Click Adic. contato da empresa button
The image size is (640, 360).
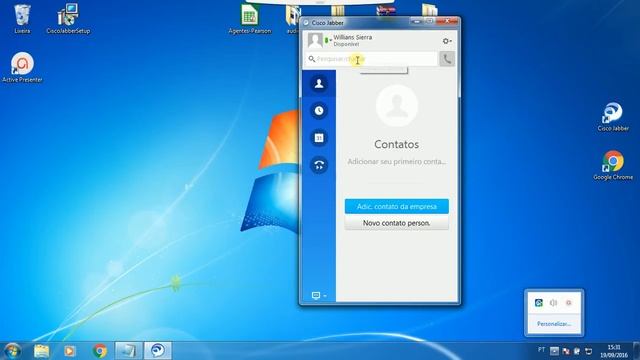(396, 207)
